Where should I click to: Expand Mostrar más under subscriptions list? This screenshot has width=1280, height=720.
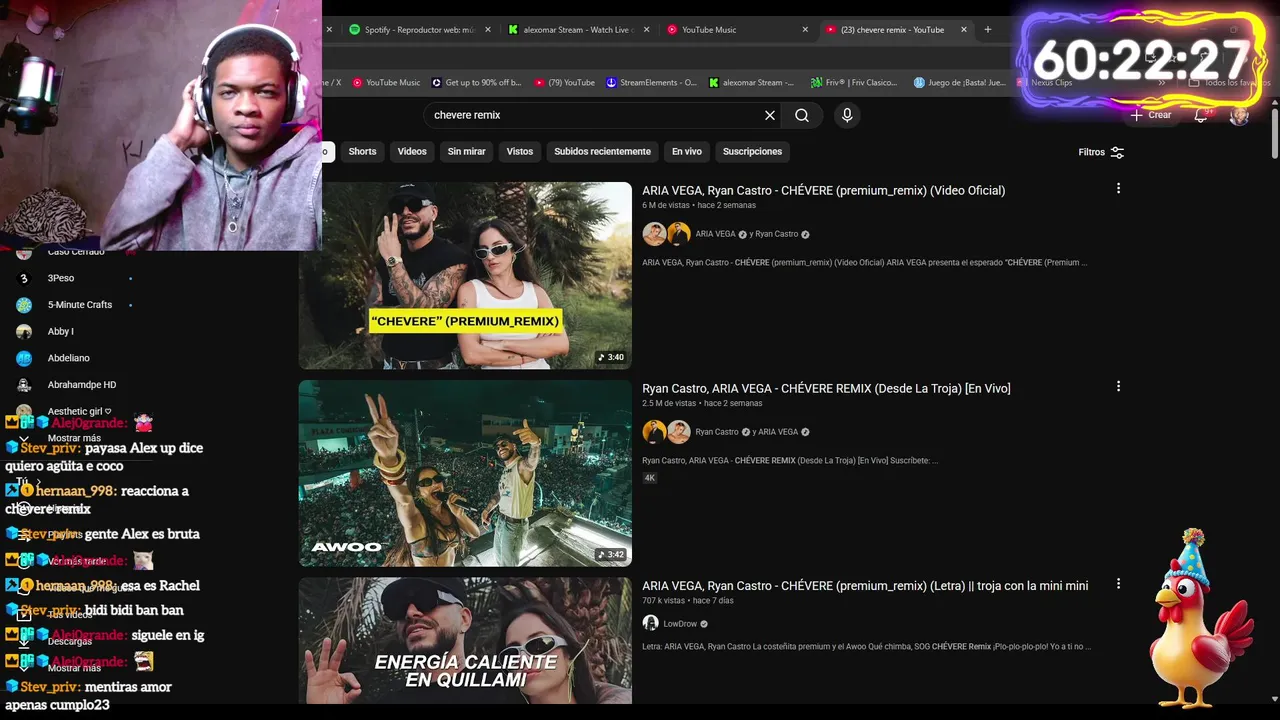point(74,438)
